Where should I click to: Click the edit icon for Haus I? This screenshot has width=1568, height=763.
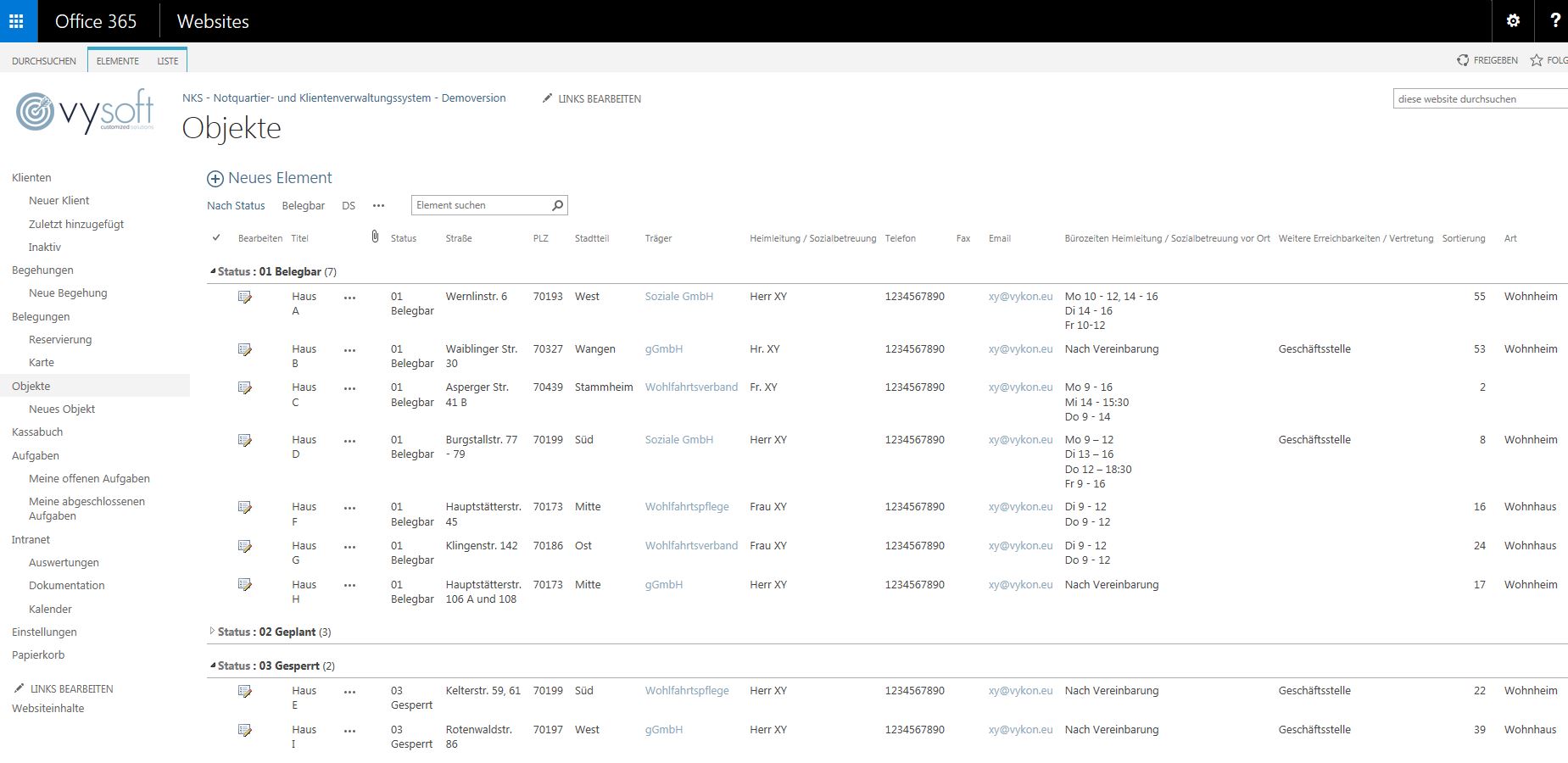245,730
